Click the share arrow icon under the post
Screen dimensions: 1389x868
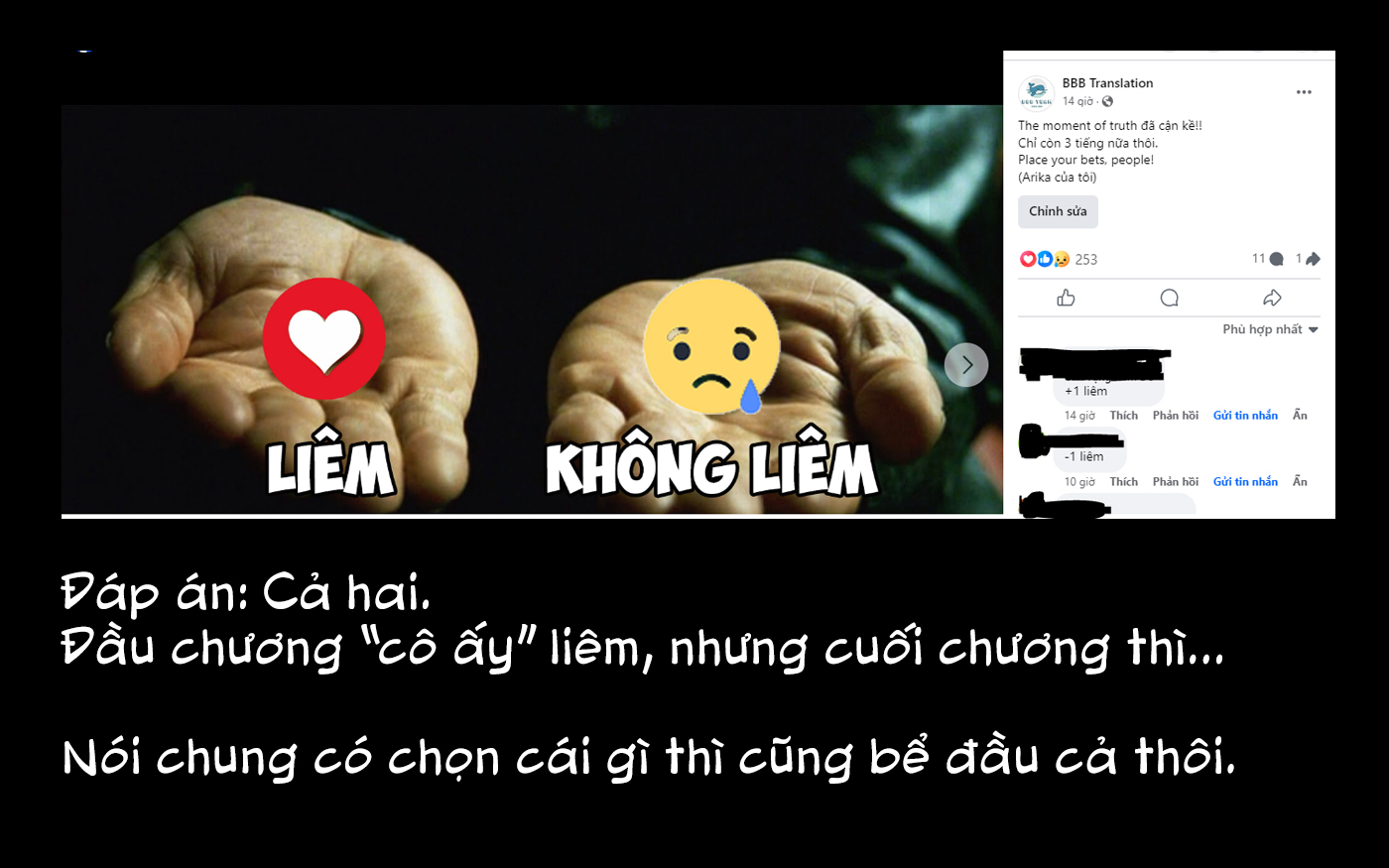click(x=1272, y=298)
